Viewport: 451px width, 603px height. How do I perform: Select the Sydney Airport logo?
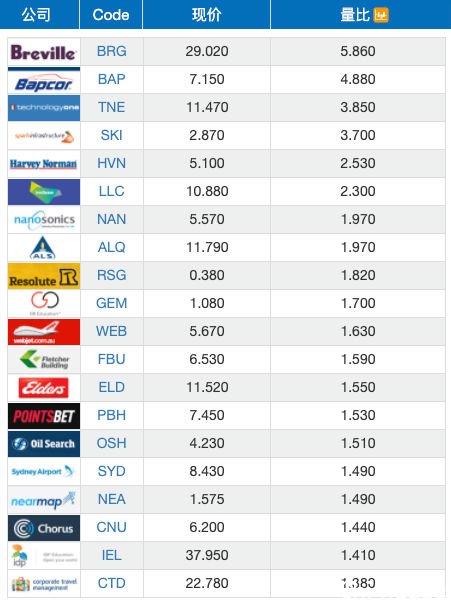(x=44, y=471)
